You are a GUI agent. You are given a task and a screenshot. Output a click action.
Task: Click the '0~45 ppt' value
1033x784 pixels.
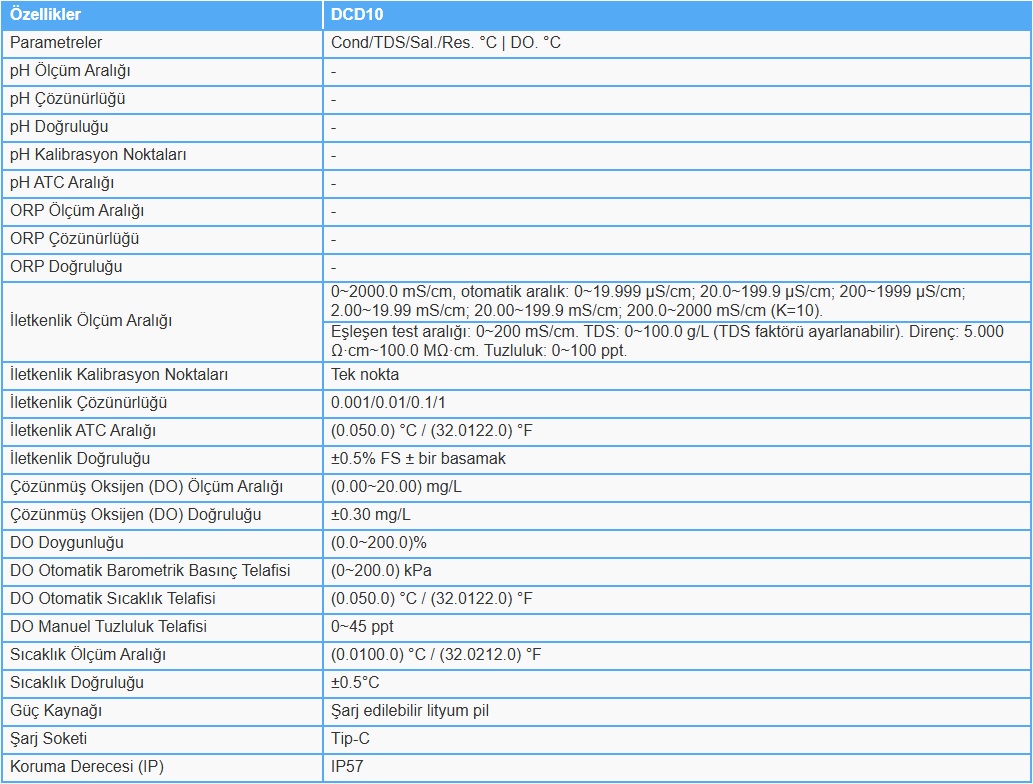click(x=362, y=627)
